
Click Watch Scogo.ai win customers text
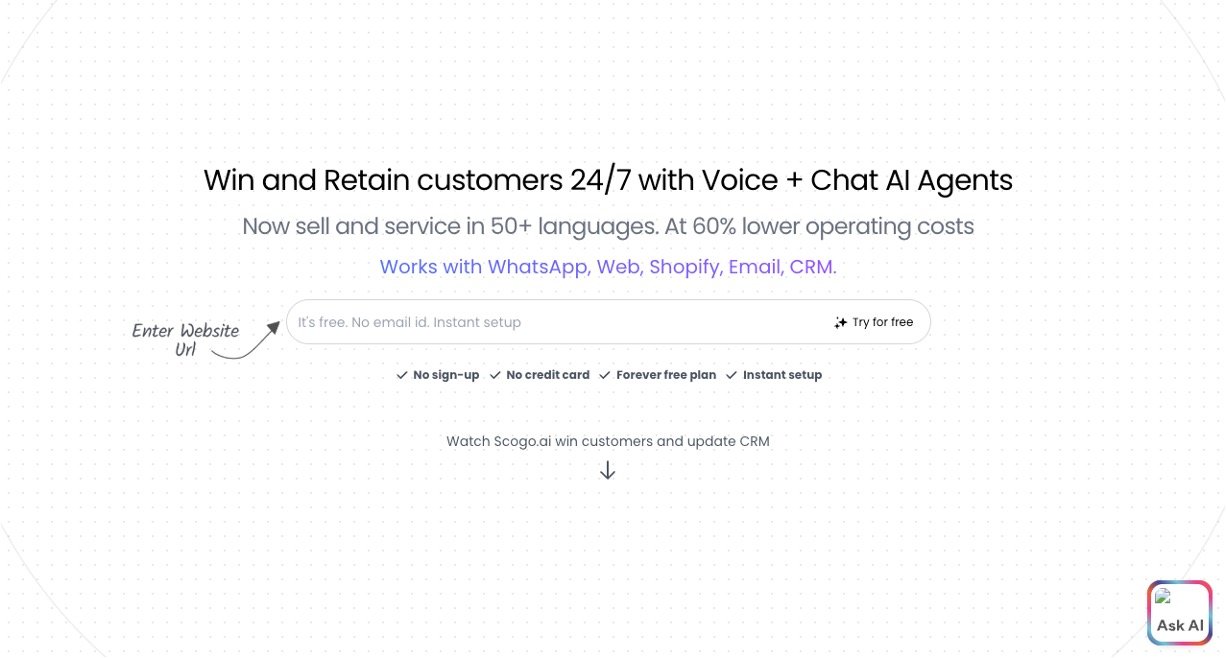point(608,441)
